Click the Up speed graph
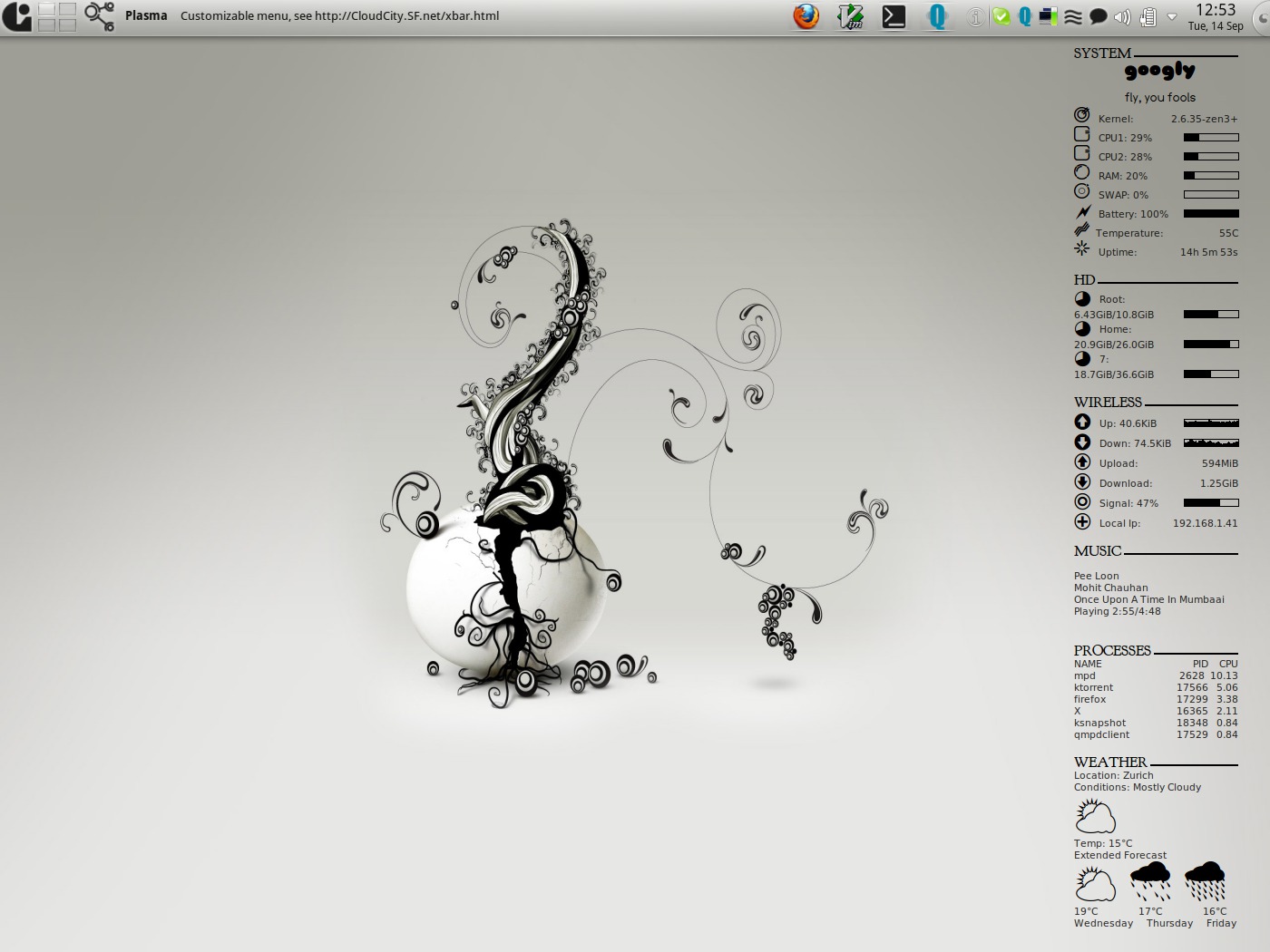This screenshot has height=952, width=1270. click(1211, 423)
